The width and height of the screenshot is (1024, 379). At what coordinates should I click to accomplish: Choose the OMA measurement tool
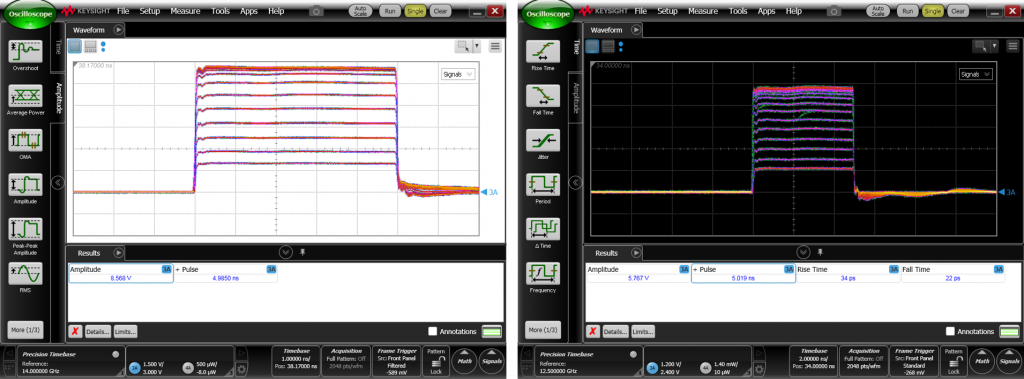click(25, 140)
